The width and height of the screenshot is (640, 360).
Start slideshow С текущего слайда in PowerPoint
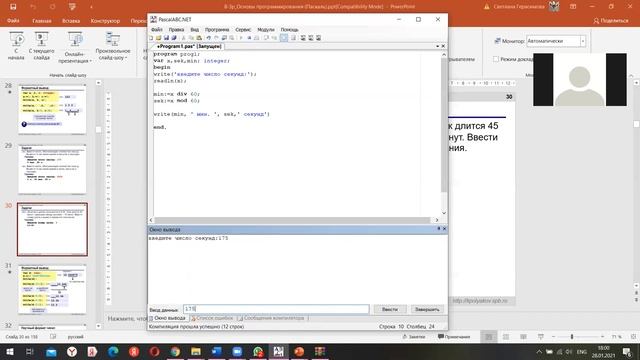41,46
